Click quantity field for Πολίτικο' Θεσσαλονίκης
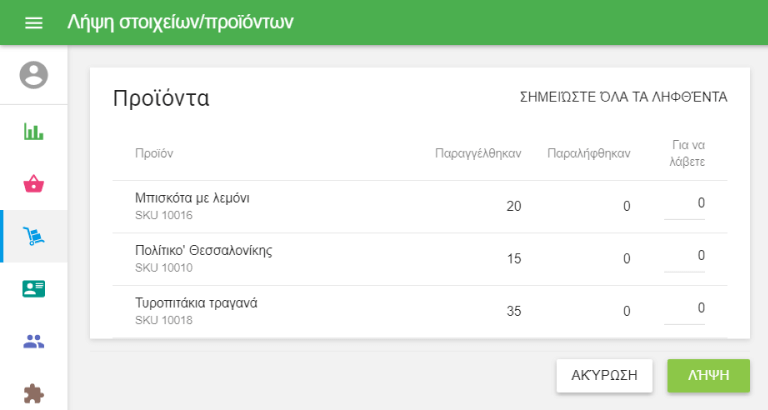The height and width of the screenshot is (410, 768). point(685,256)
